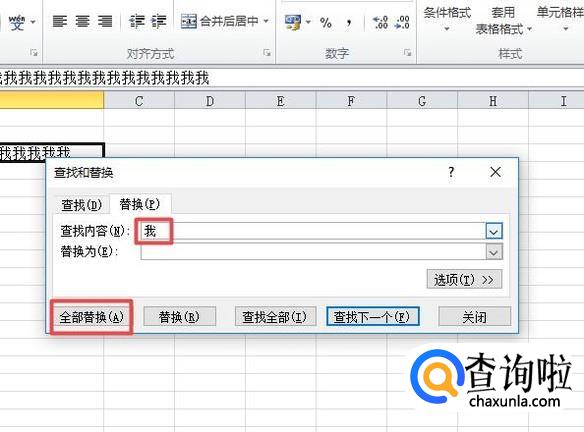This screenshot has width=584, height=432.
Task: Click the decrease decimal icon
Action: pyautogui.click(x=403, y=22)
